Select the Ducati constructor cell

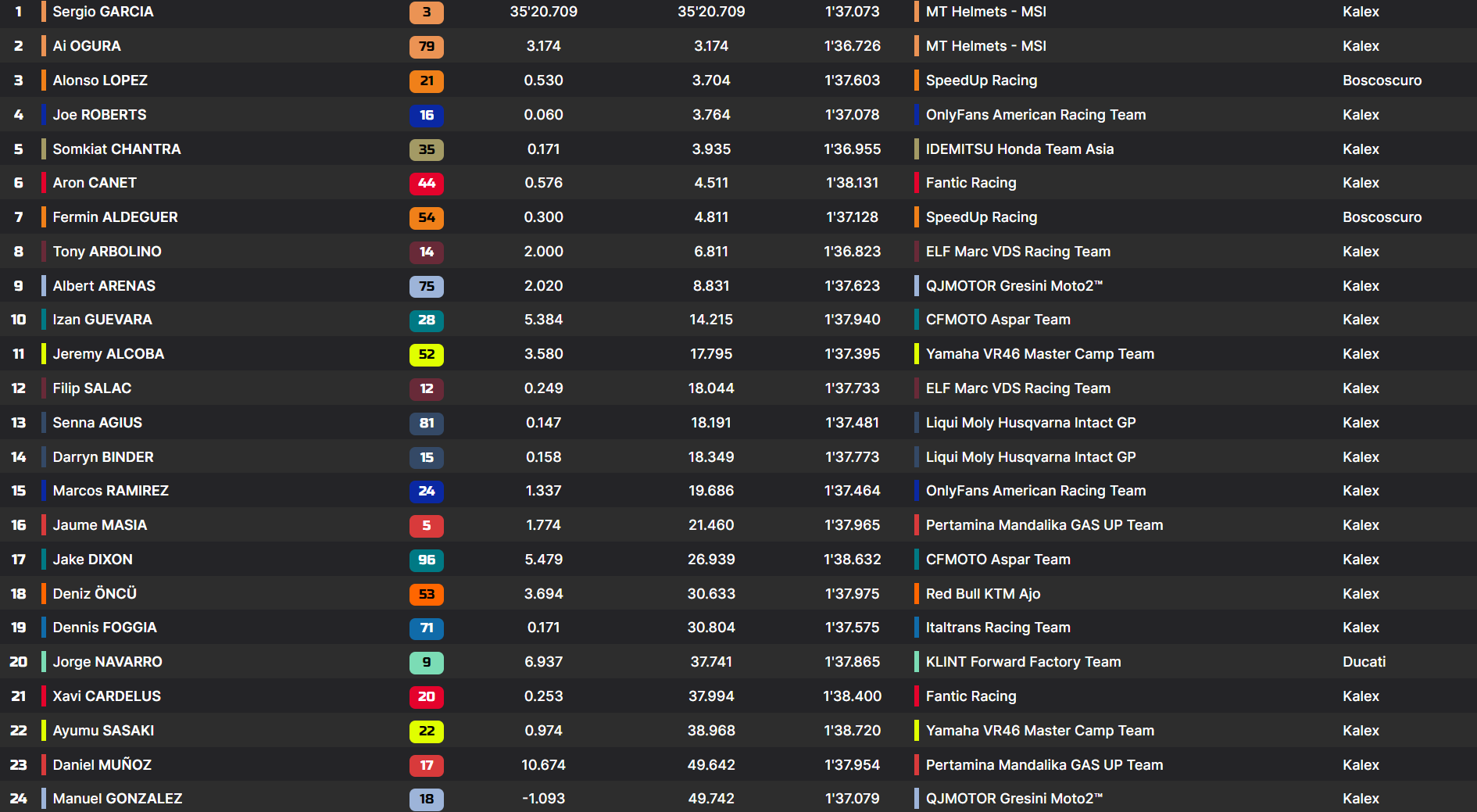pyautogui.click(x=1364, y=662)
